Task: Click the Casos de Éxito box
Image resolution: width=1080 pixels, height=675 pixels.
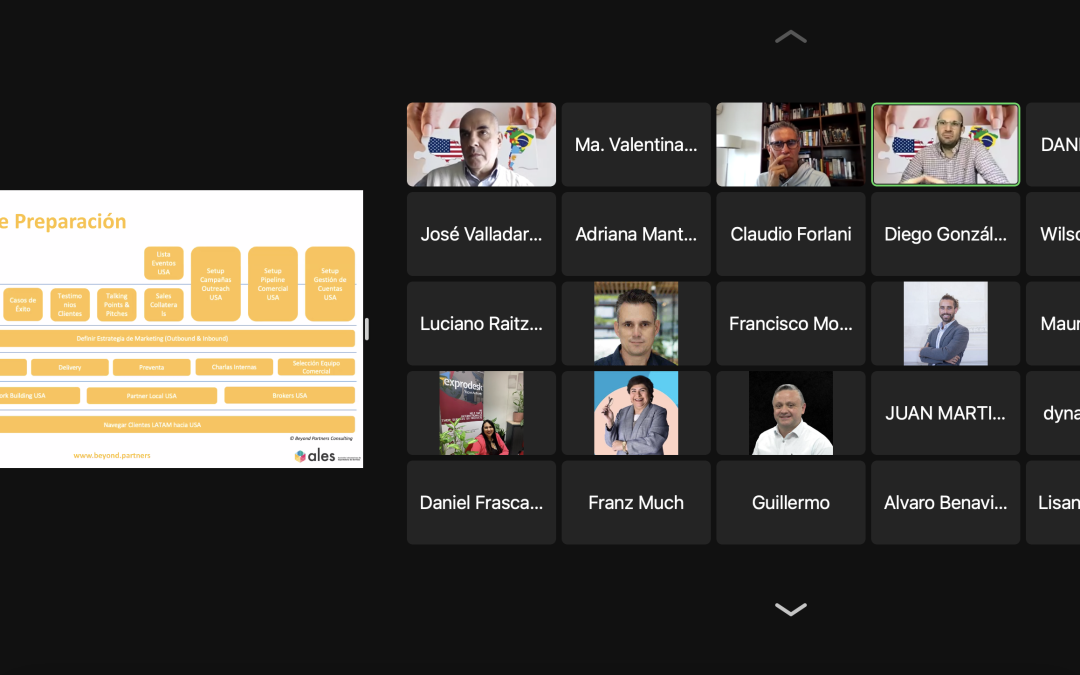Action: [x=23, y=304]
